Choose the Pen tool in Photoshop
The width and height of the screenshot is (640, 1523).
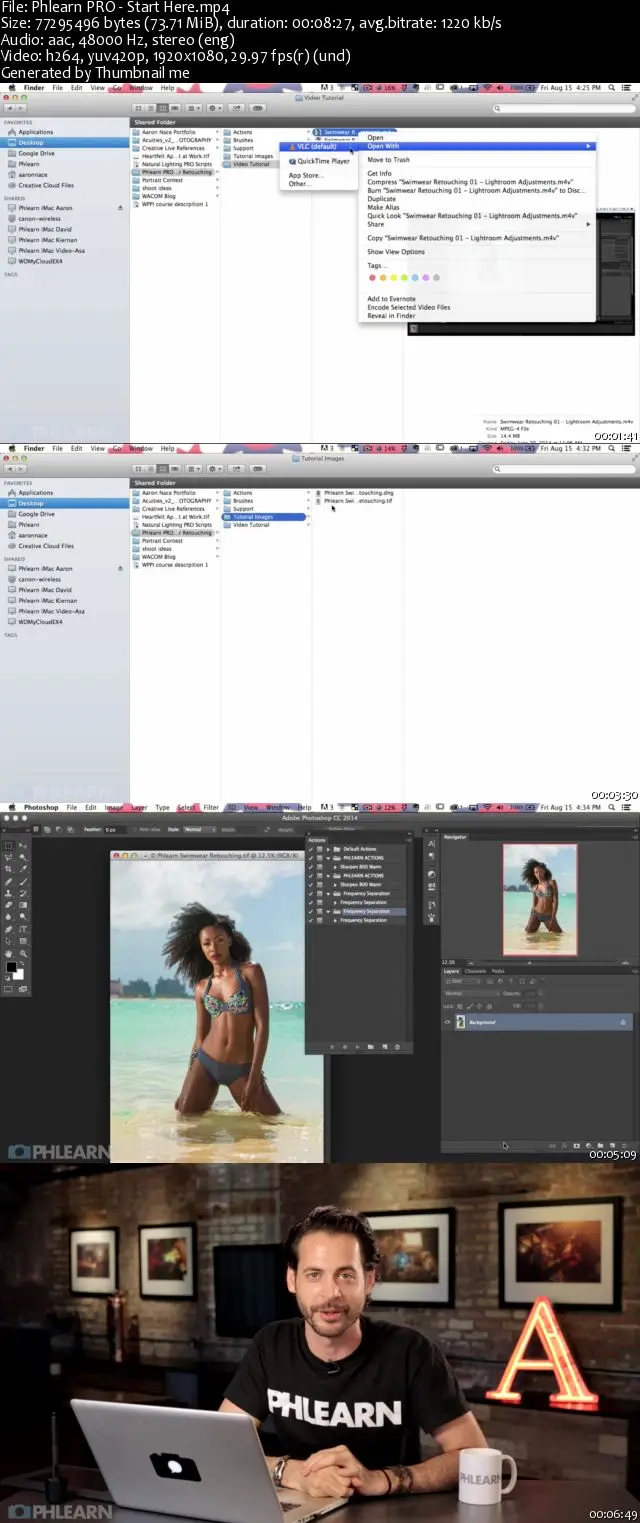tap(9, 928)
